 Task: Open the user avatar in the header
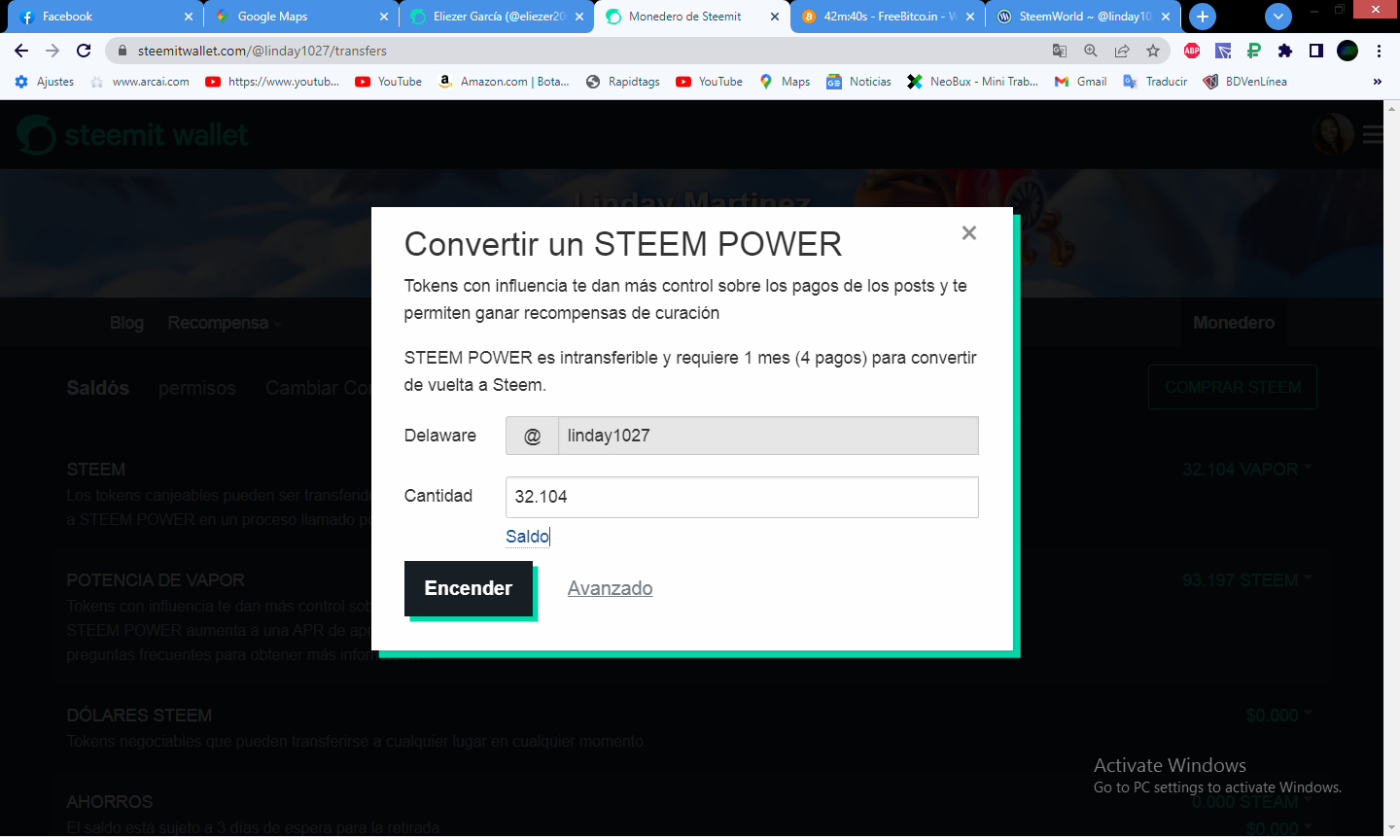(x=1334, y=134)
